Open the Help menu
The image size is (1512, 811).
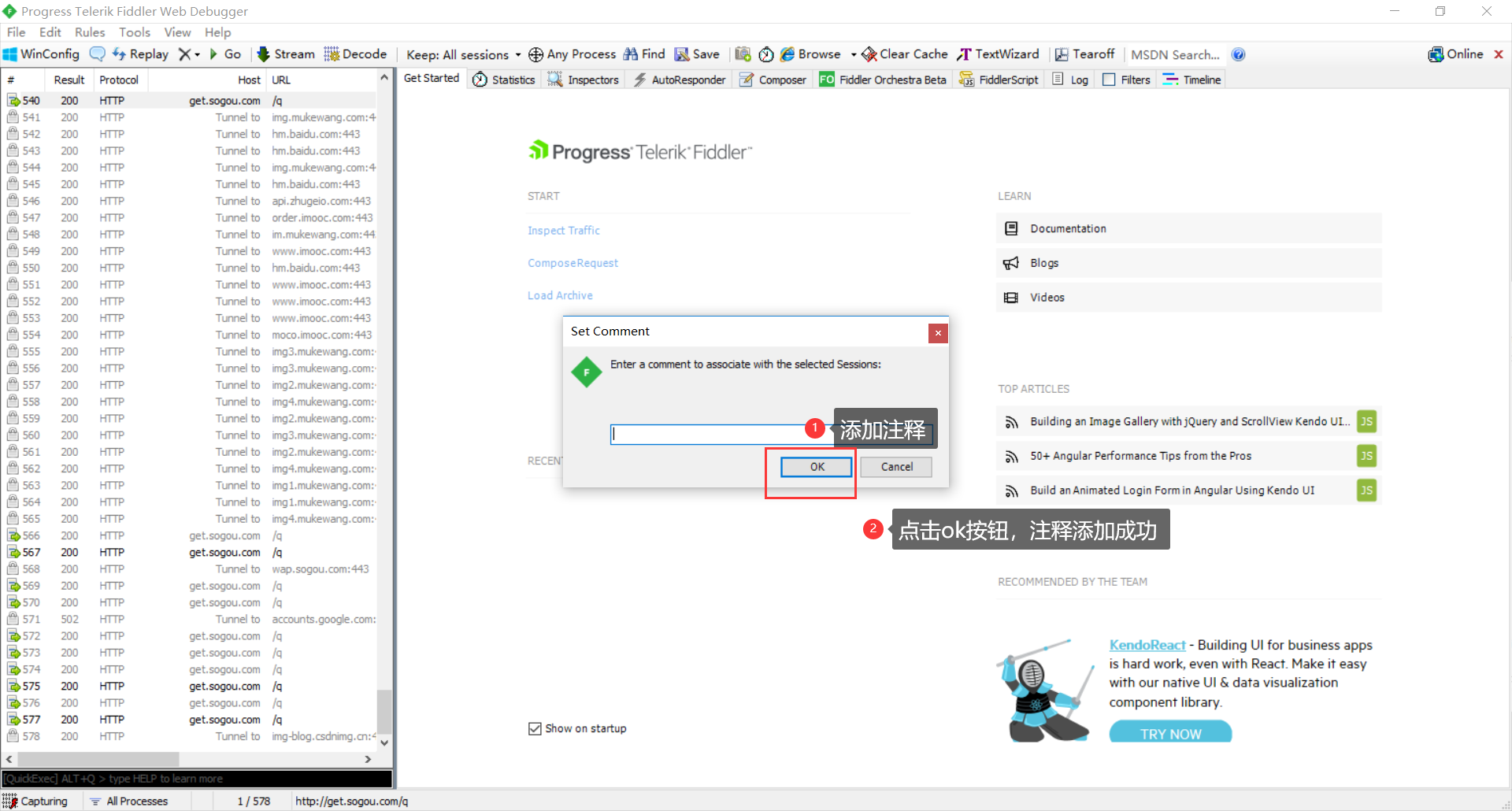pos(218,32)
